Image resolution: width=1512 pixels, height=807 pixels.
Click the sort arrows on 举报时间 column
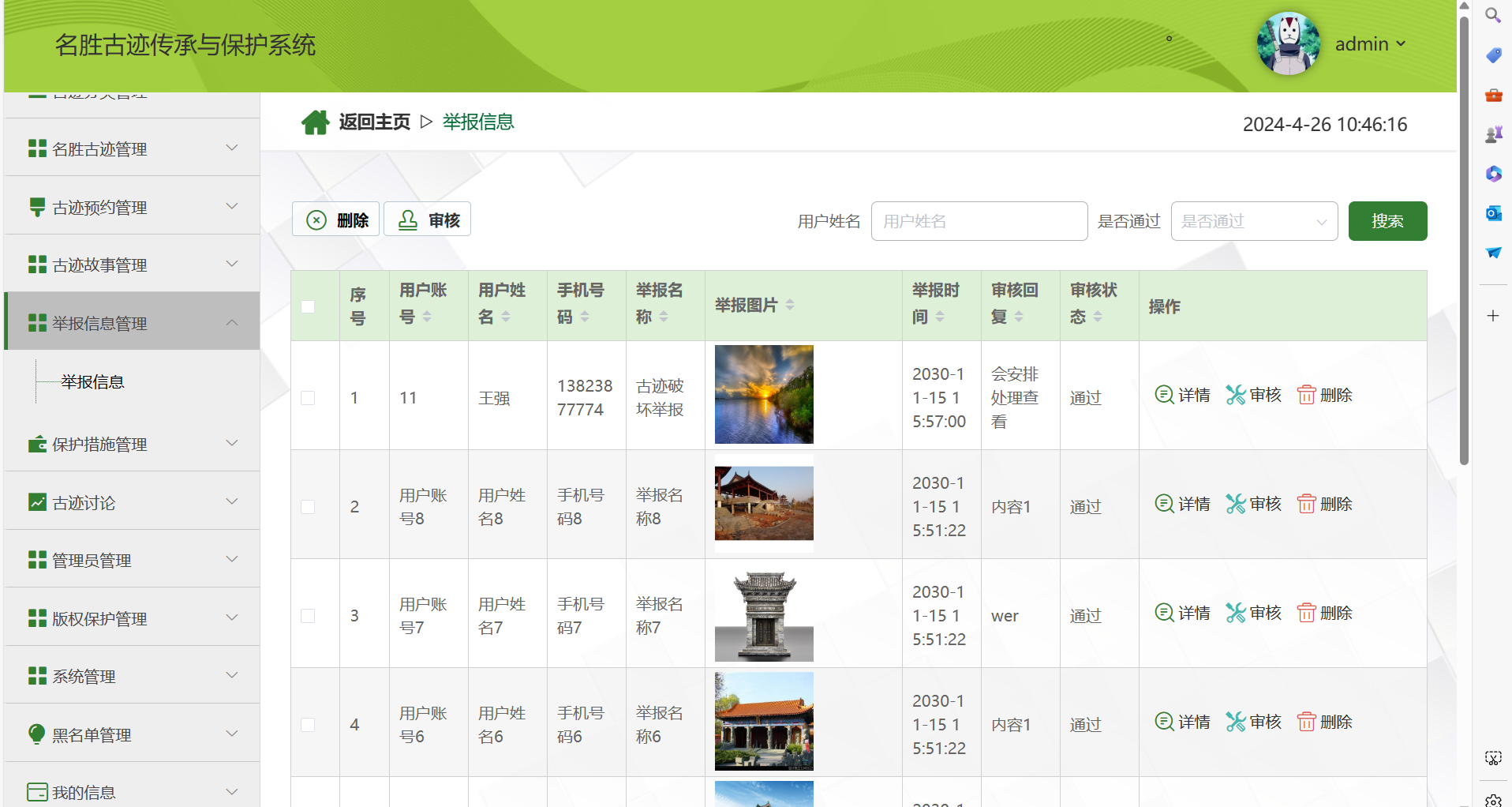(940, 317)
